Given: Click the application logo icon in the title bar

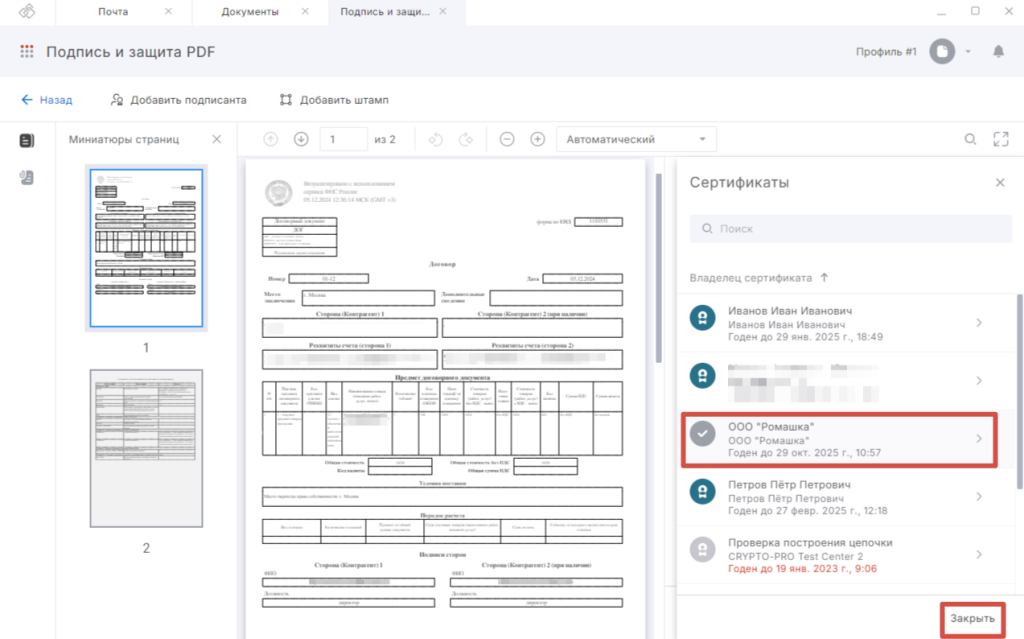Looking at the screenshot, I should click(x=27, y=11).
